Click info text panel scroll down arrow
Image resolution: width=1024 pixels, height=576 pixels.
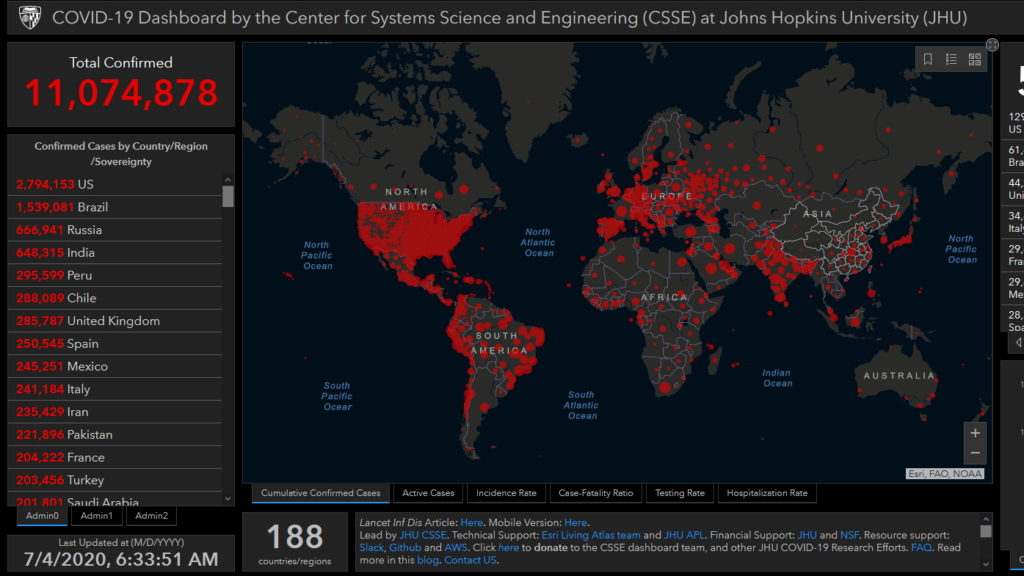[985, 564]
